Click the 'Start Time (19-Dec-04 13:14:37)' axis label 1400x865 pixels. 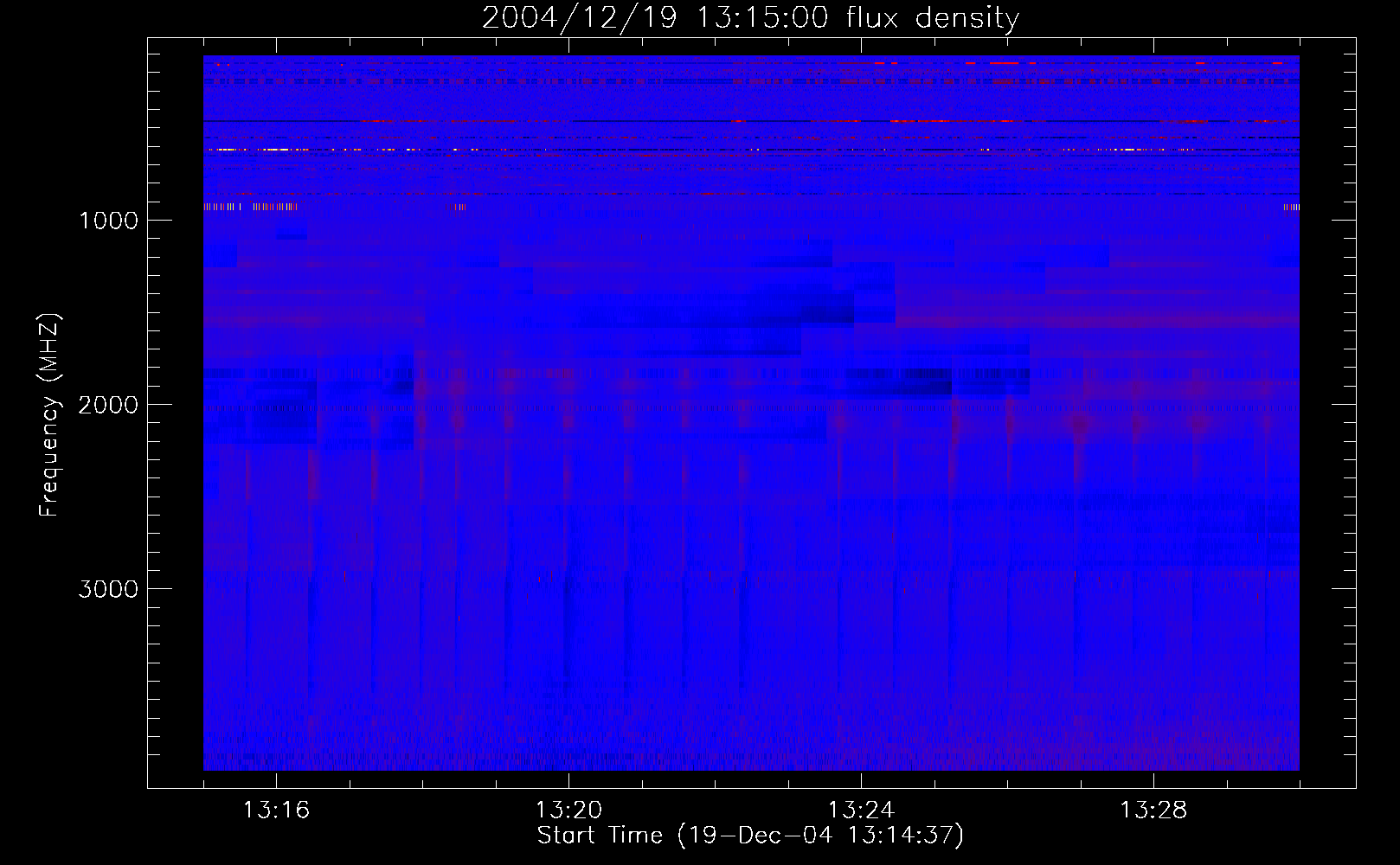pyautogui.click(x=750, y=836)
